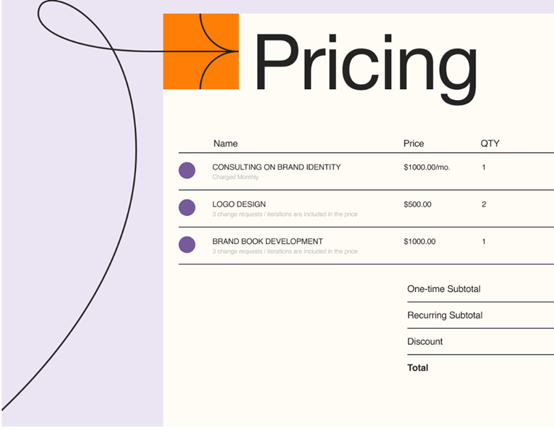Click the QTY column header
Image resolution: width=554 pixels, height=430 pixels.
pyautogui.click(x=490, y=143)
